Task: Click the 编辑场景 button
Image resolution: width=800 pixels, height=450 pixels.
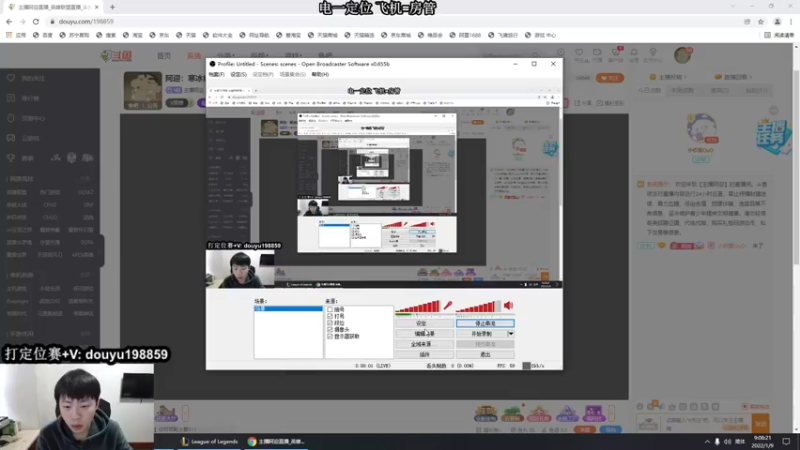Action: 425,334
